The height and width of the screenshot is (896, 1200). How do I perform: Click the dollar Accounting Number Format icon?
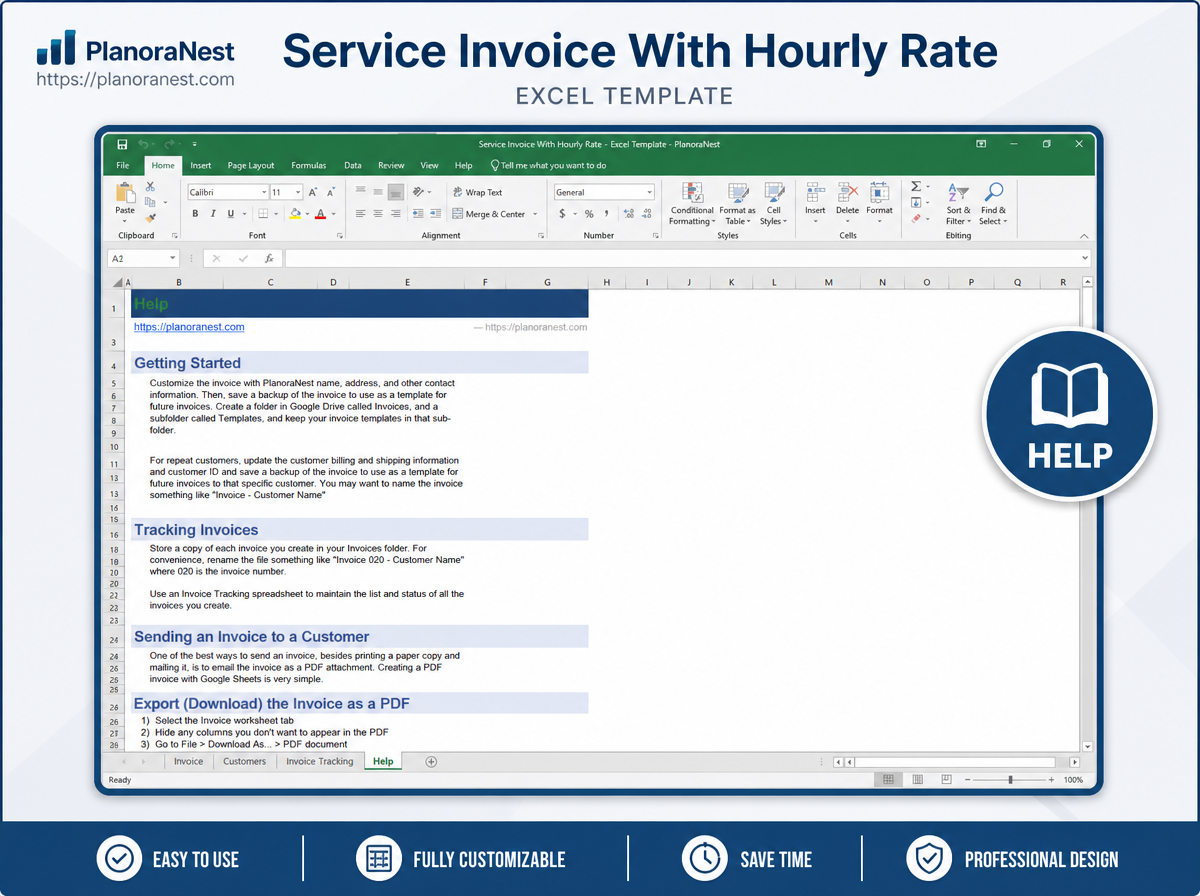click(562, 214)
